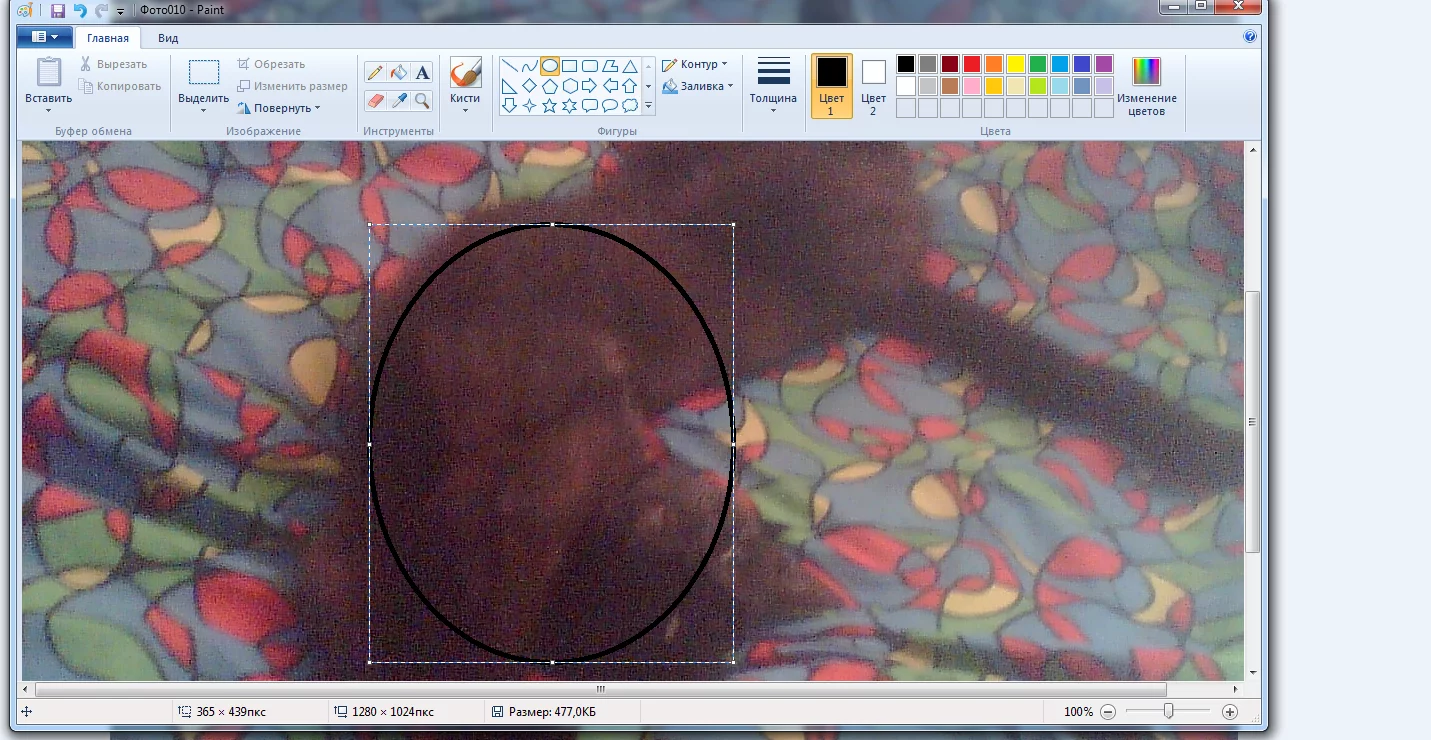Viewport: 1431px width, 740px height.
Task: Pick the Fill with color bucket tool
Action: 399,72
